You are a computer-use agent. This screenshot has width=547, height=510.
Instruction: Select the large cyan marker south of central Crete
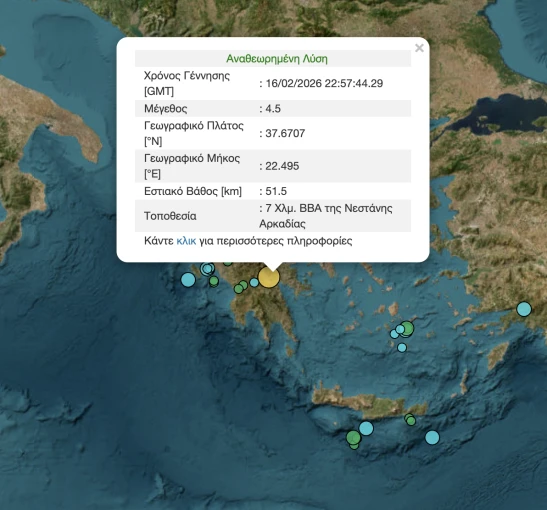pos(366,428)
